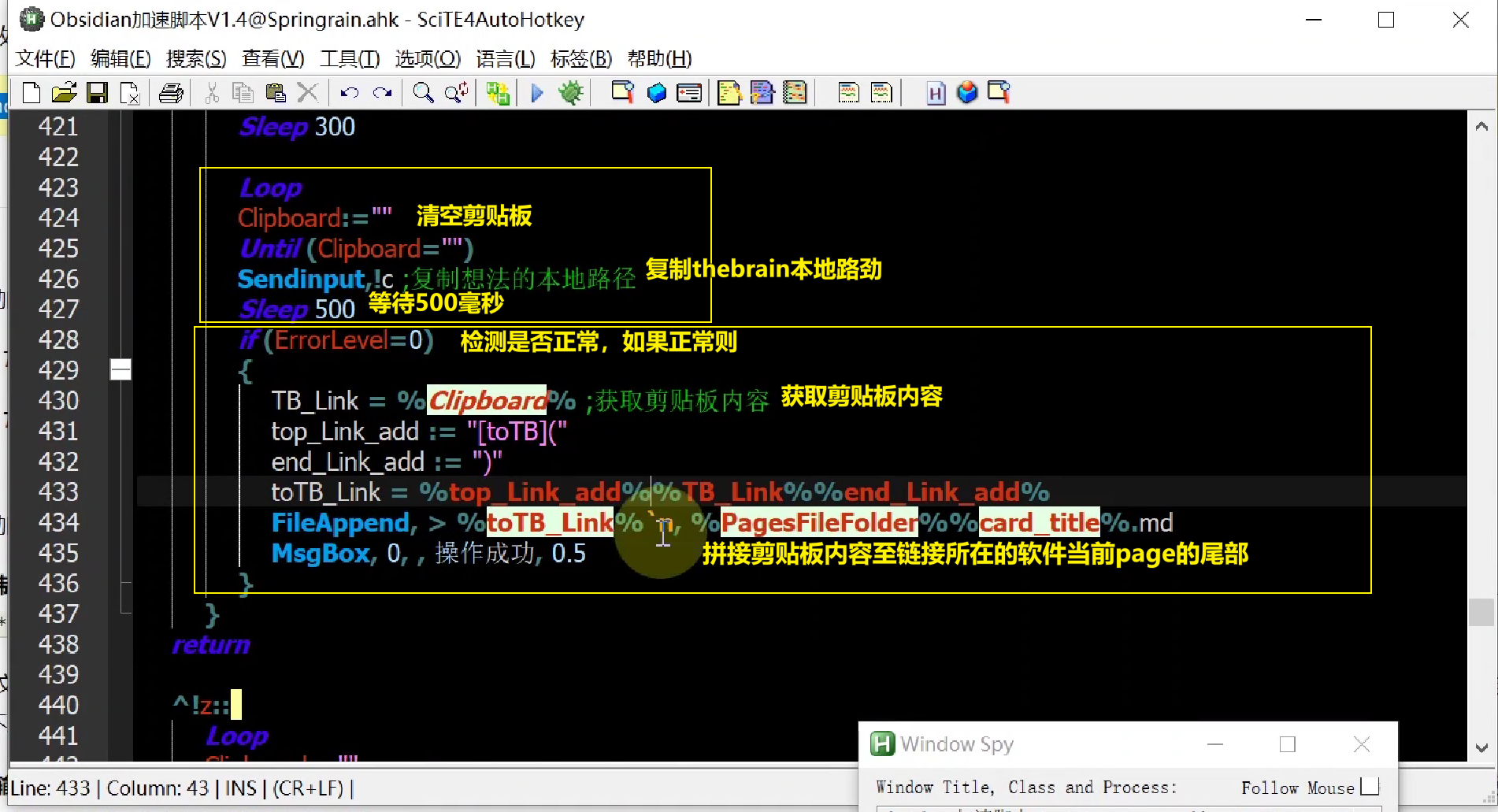Click the 'return' keyword on line 438
This screenshot has height=812, width=1498.
click(211, 644)
